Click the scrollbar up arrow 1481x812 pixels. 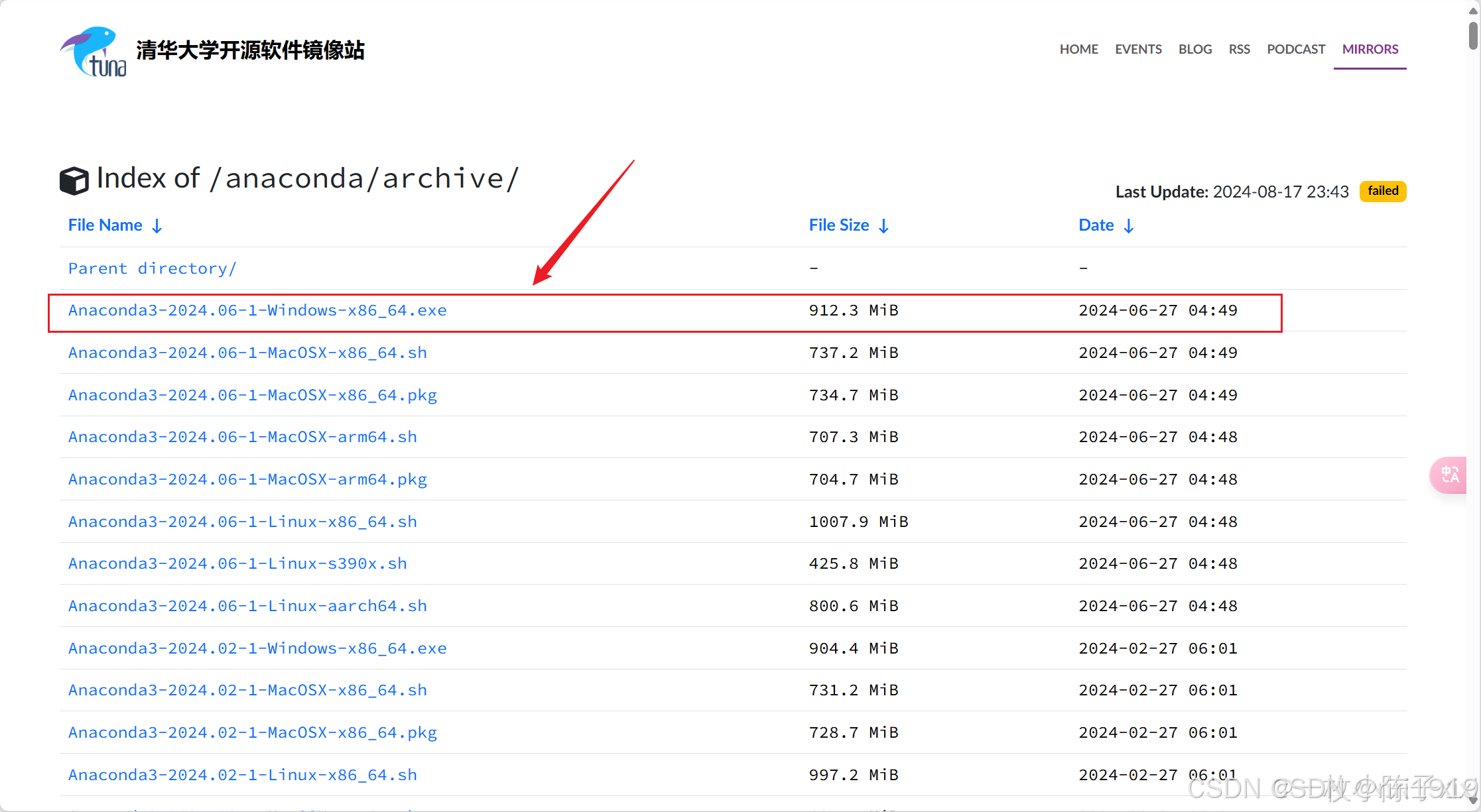point(1473,11)
